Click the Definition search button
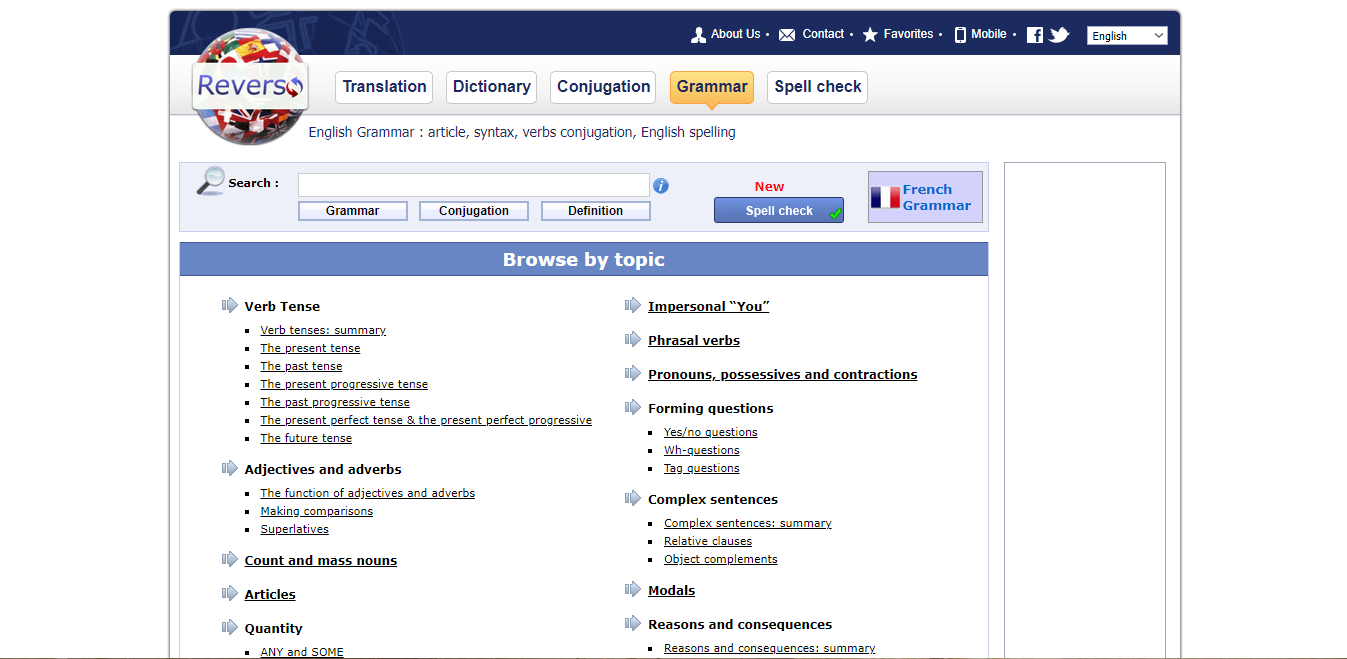The width and height of the screenshot is (1347, 659). click(x=595, y=211)
